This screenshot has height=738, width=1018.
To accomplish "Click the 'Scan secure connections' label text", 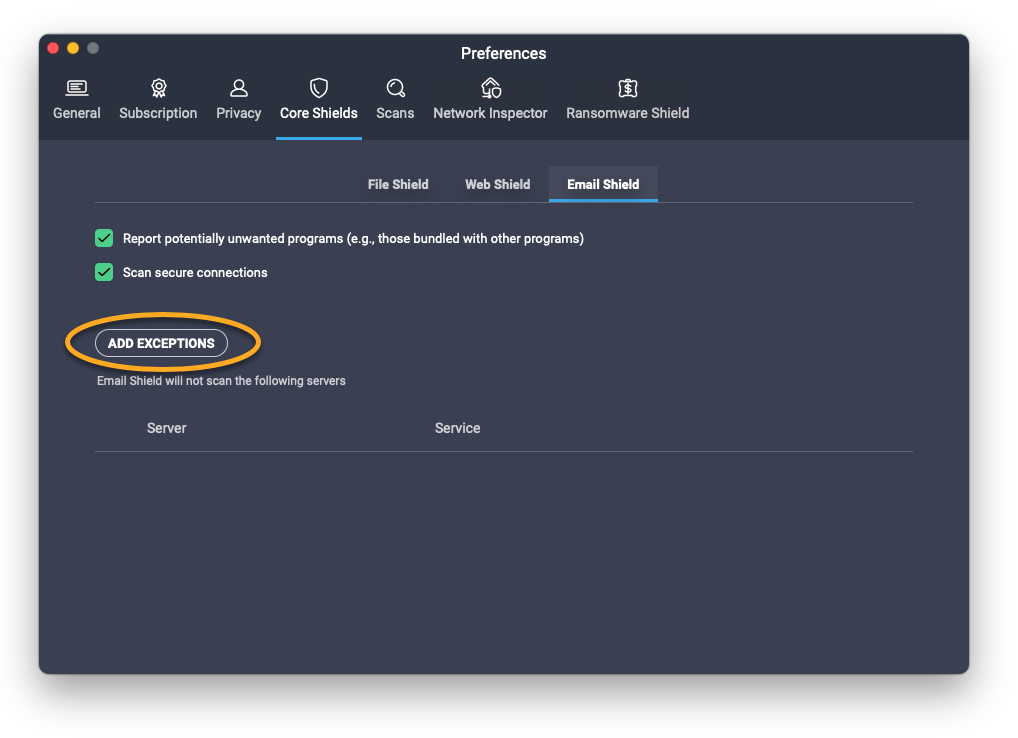I will point(195,272).
